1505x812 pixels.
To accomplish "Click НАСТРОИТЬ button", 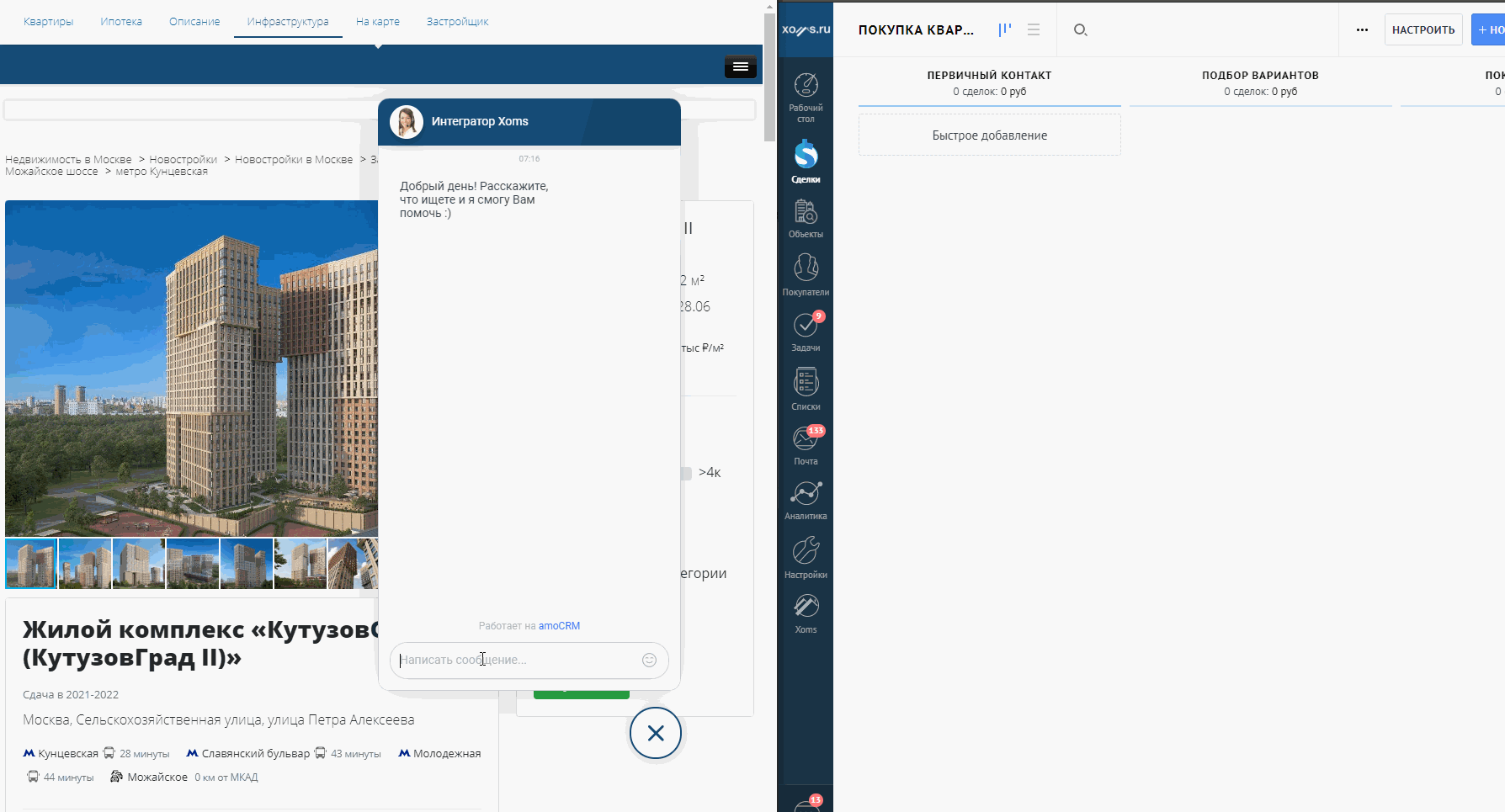I will point(1423,29).
